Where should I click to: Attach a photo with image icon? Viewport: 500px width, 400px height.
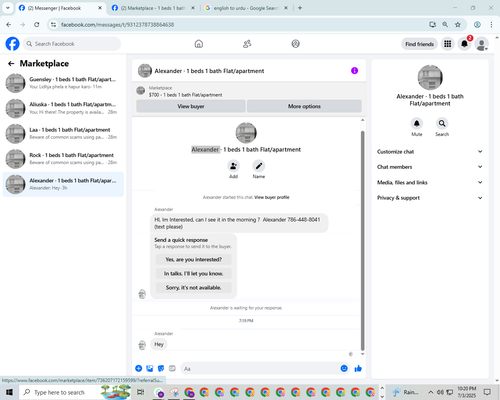point(150,368)
